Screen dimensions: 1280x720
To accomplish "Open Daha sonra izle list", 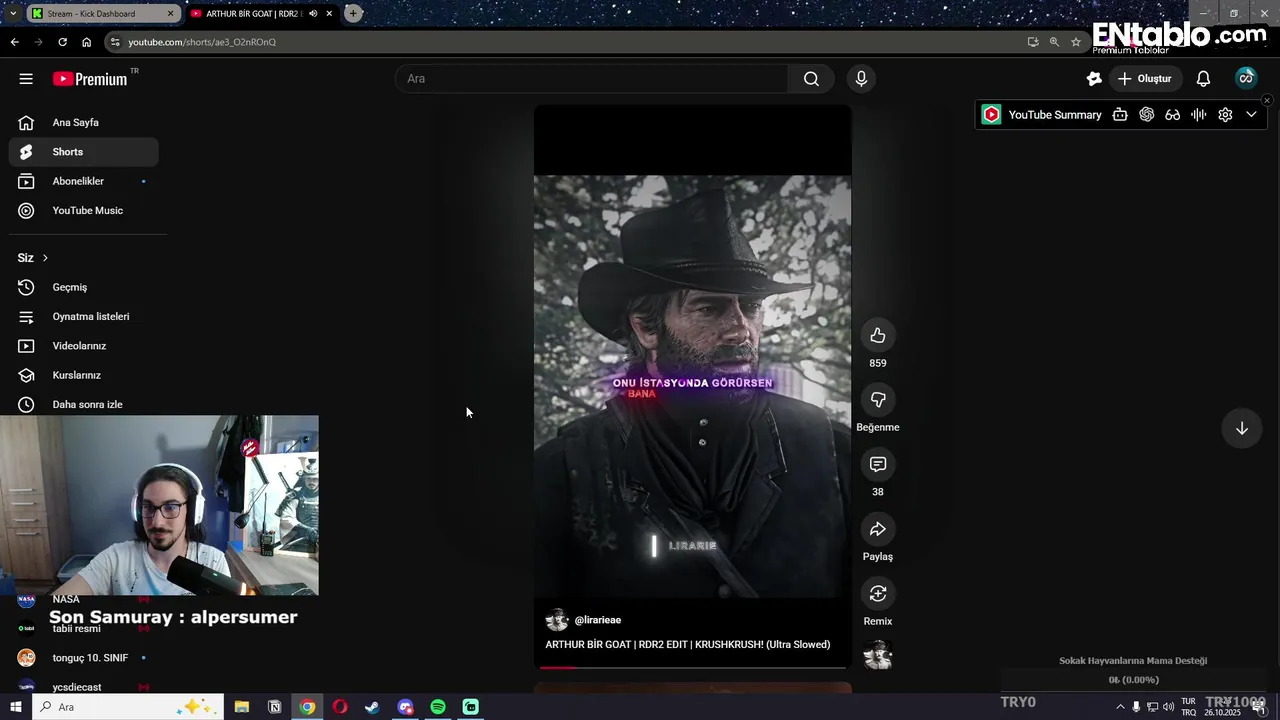I will click(84, 405).
